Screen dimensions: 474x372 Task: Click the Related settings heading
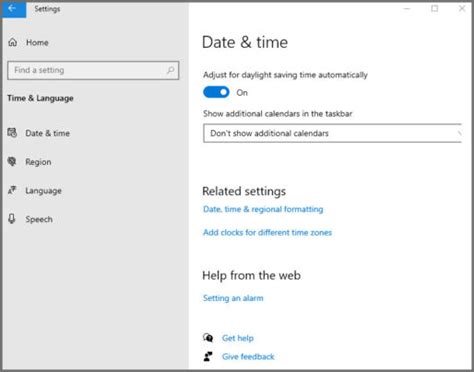244,191
